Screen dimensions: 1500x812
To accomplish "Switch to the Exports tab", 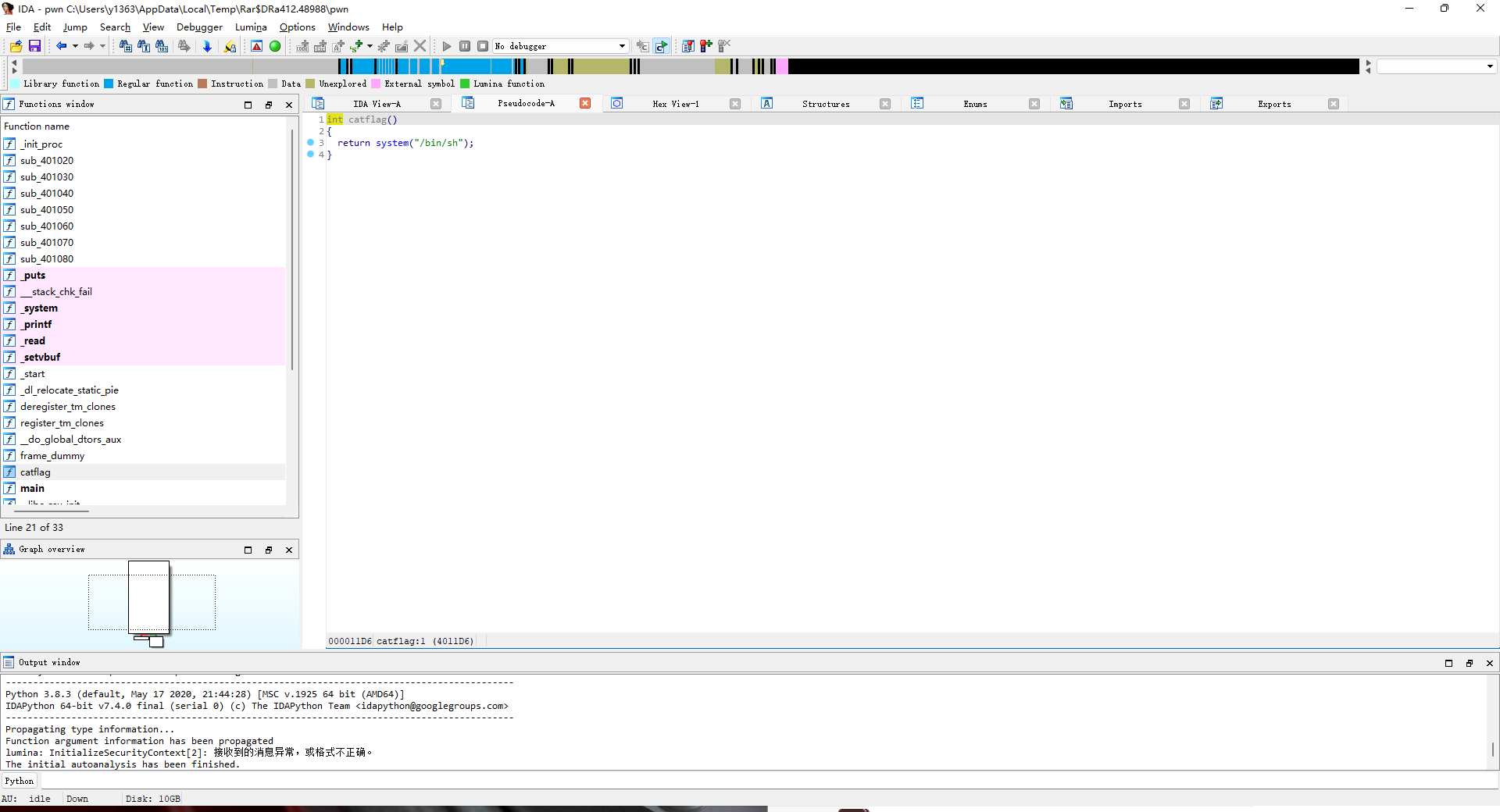I will pyautogui.click(x=1274, y=104).
